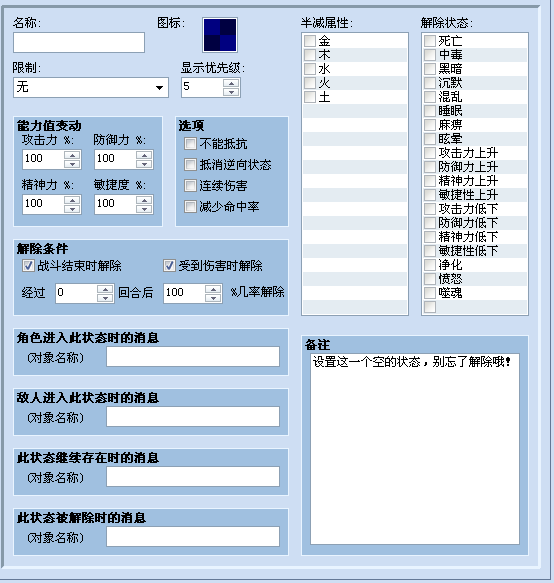Increase 攻击力 % spinner value
Viewport: 554px width, 583px height.
(72, 155)
